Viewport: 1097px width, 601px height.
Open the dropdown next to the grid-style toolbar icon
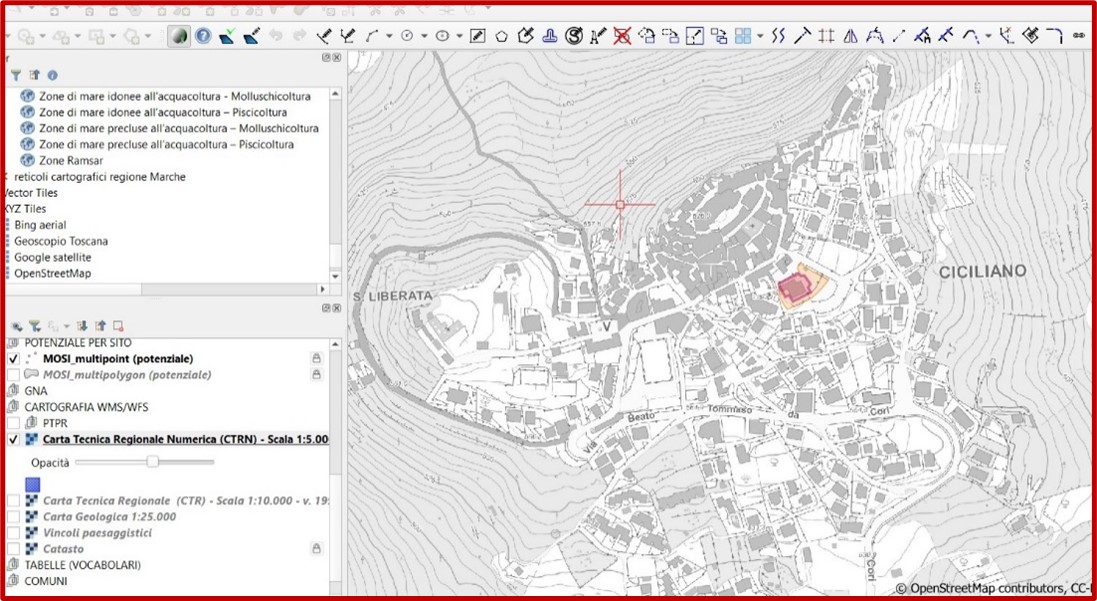click(x=760, y=36)
